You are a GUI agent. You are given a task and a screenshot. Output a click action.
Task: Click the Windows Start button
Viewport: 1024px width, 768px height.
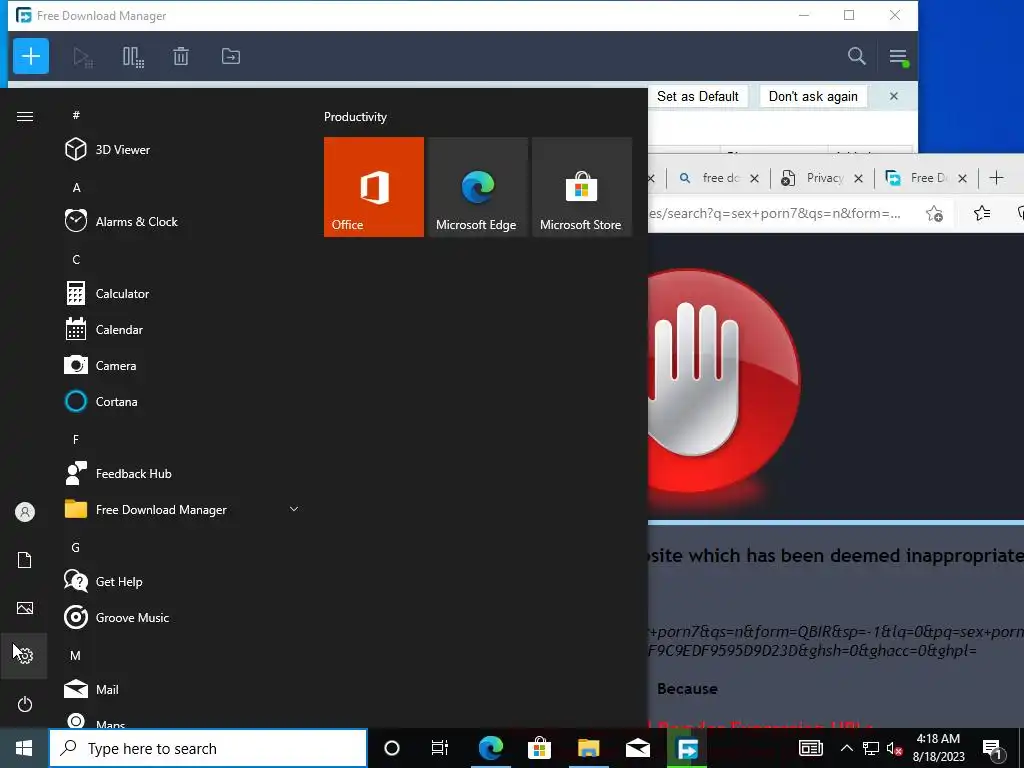tap(24, 748)
